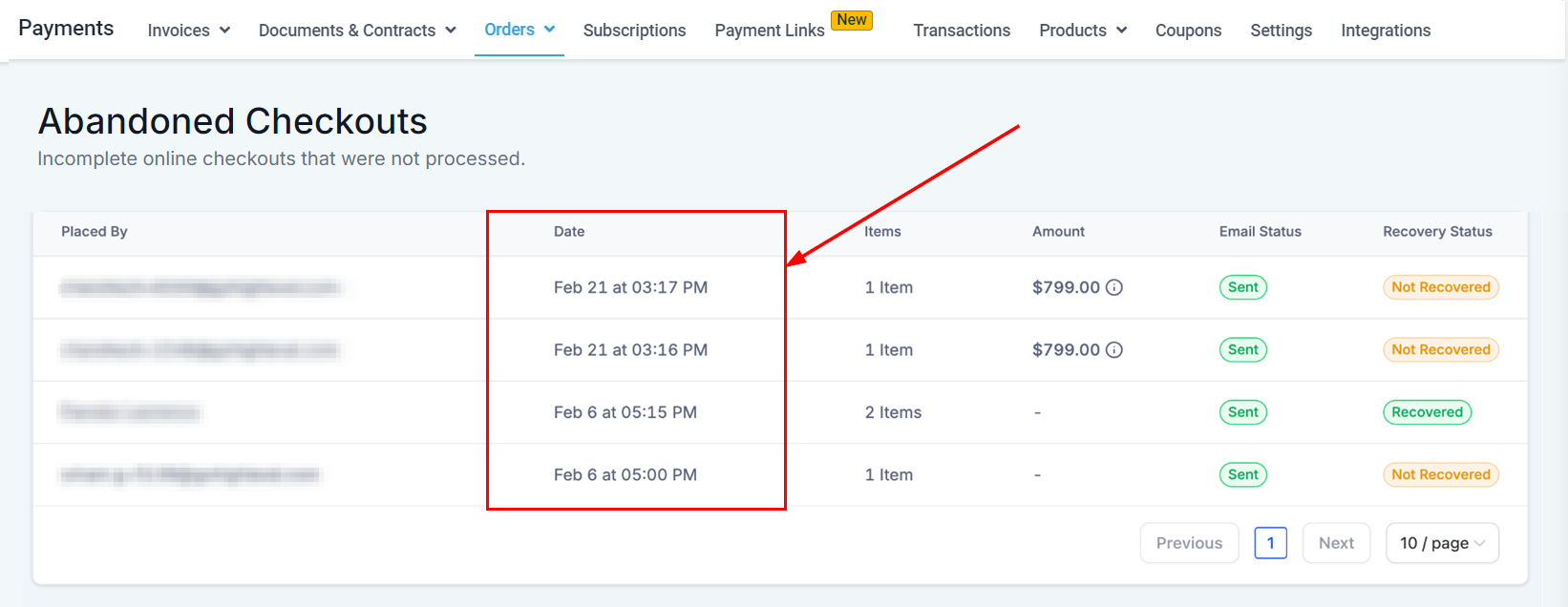1568x607 pixels.
Task: Open the Payment Links tab
Action: pyautogui.click(x=769, y=31)
